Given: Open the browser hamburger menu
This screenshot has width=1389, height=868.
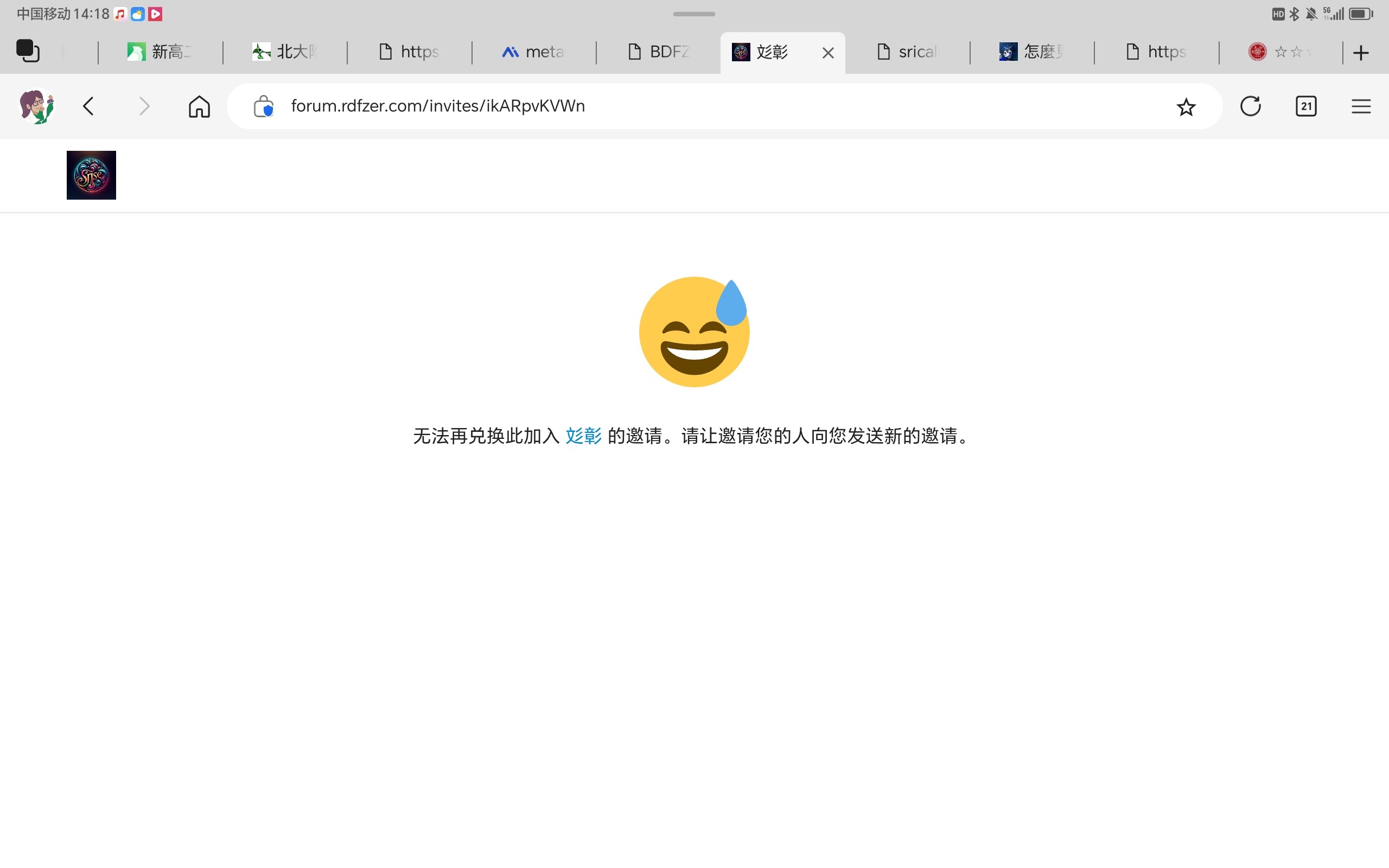Looking at the screenshot, I should [1361, 106].
